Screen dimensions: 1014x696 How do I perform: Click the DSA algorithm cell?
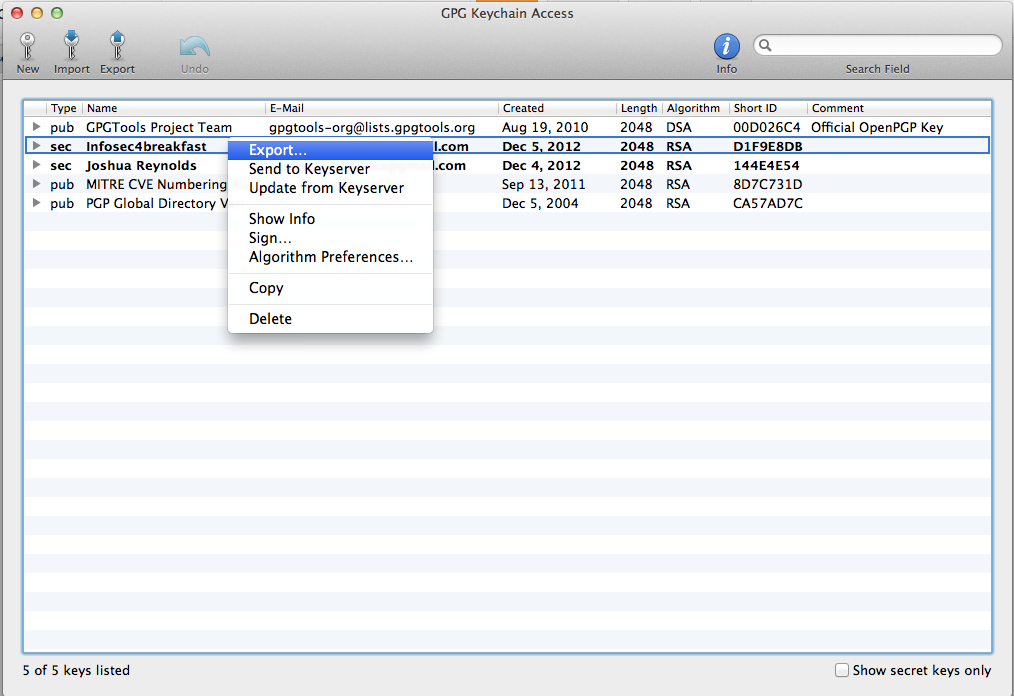tap(679, 127)
